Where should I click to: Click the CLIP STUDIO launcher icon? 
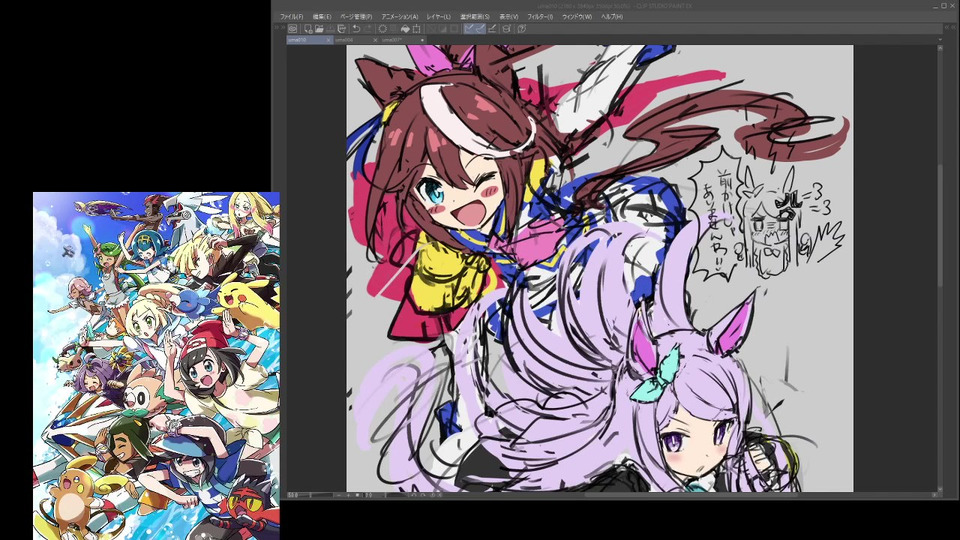(x=293, y=29)
